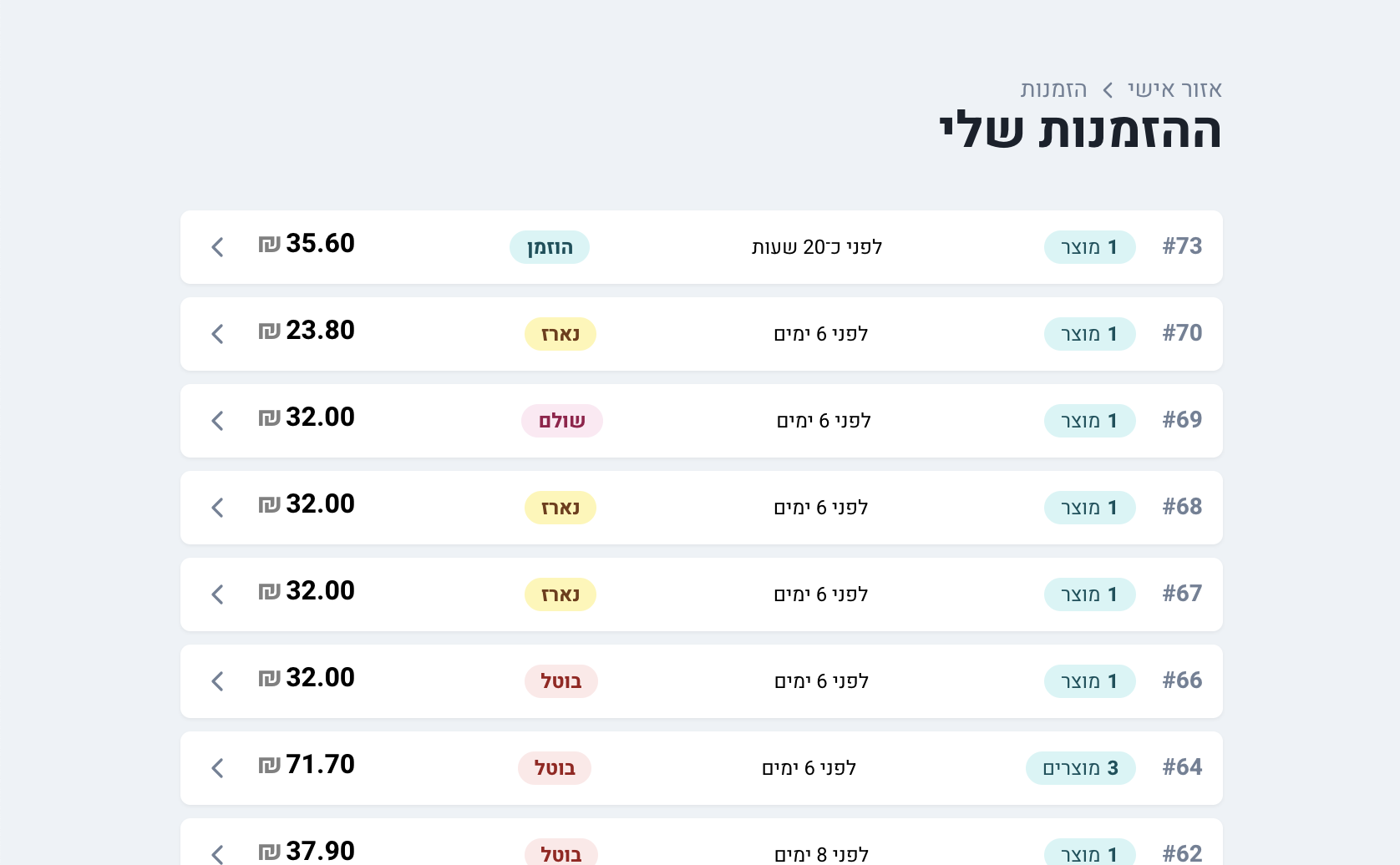Click the ₪35.60 price on order #73
The image size is (1400, 865).
point(307,244)
